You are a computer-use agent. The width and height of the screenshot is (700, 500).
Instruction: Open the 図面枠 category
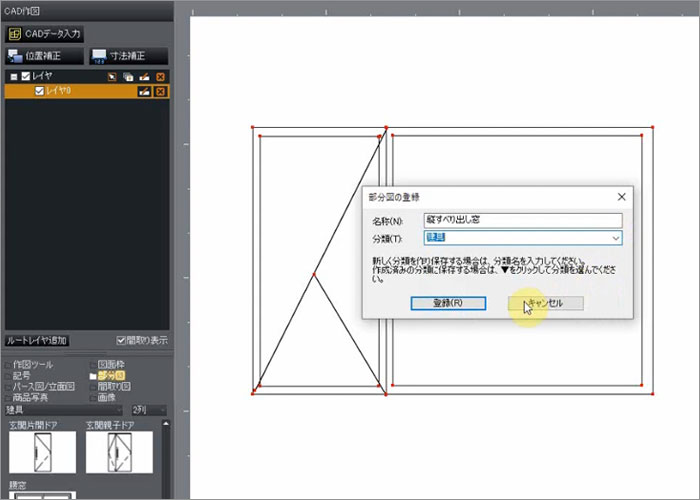tap(107, 365)
